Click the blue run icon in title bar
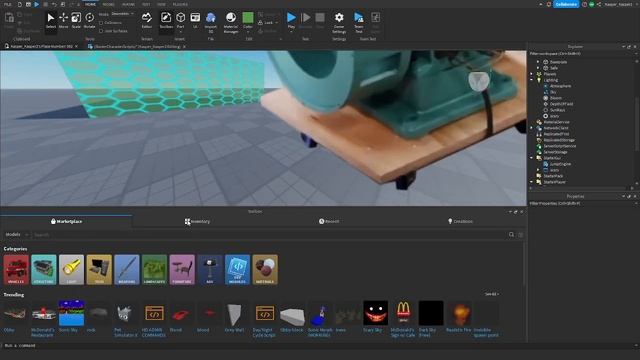Image resolution: width=640 pixels, height=360 pixels. pos(37,4)
